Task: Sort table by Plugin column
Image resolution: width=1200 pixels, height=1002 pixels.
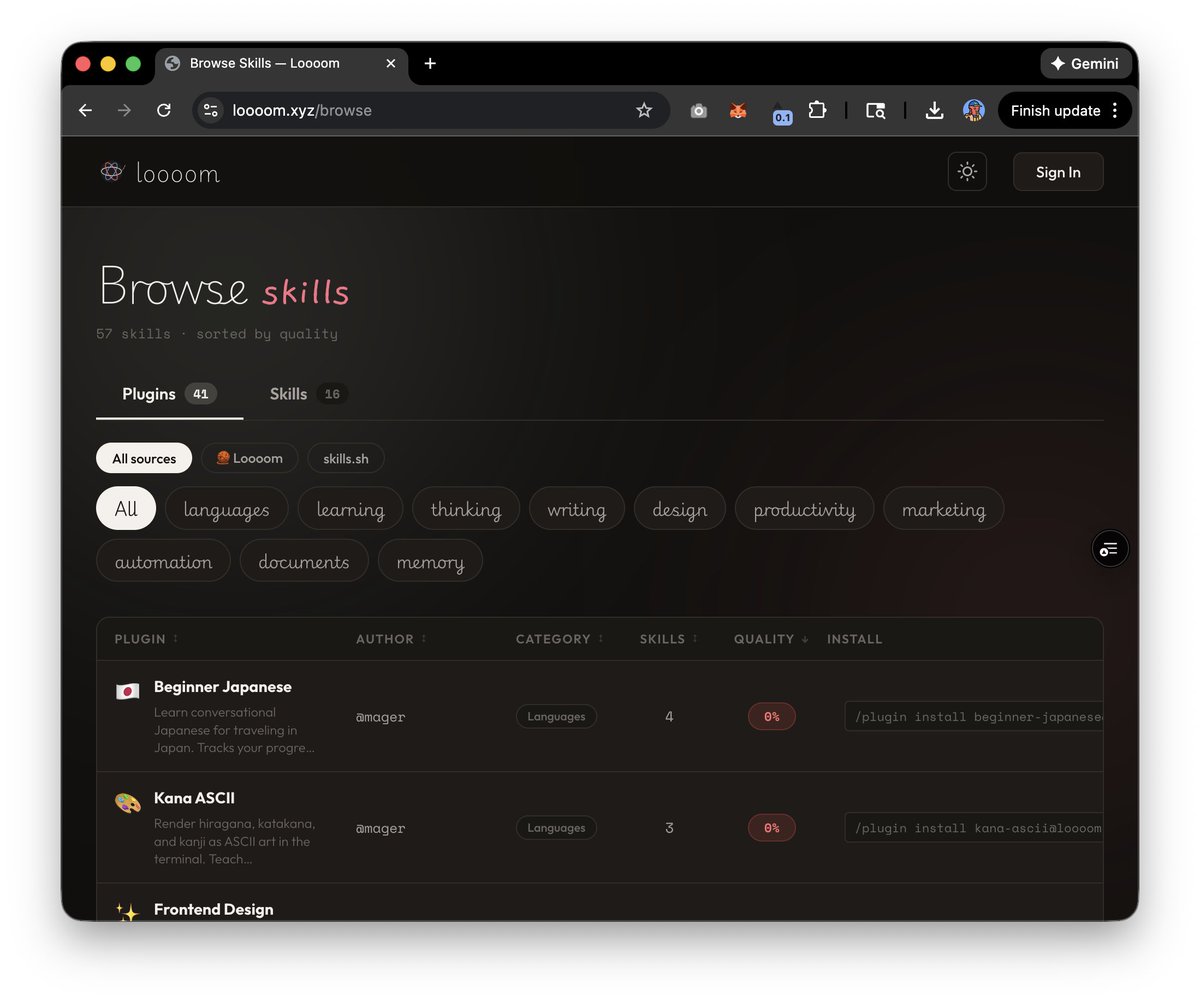Action: point(147,639)
